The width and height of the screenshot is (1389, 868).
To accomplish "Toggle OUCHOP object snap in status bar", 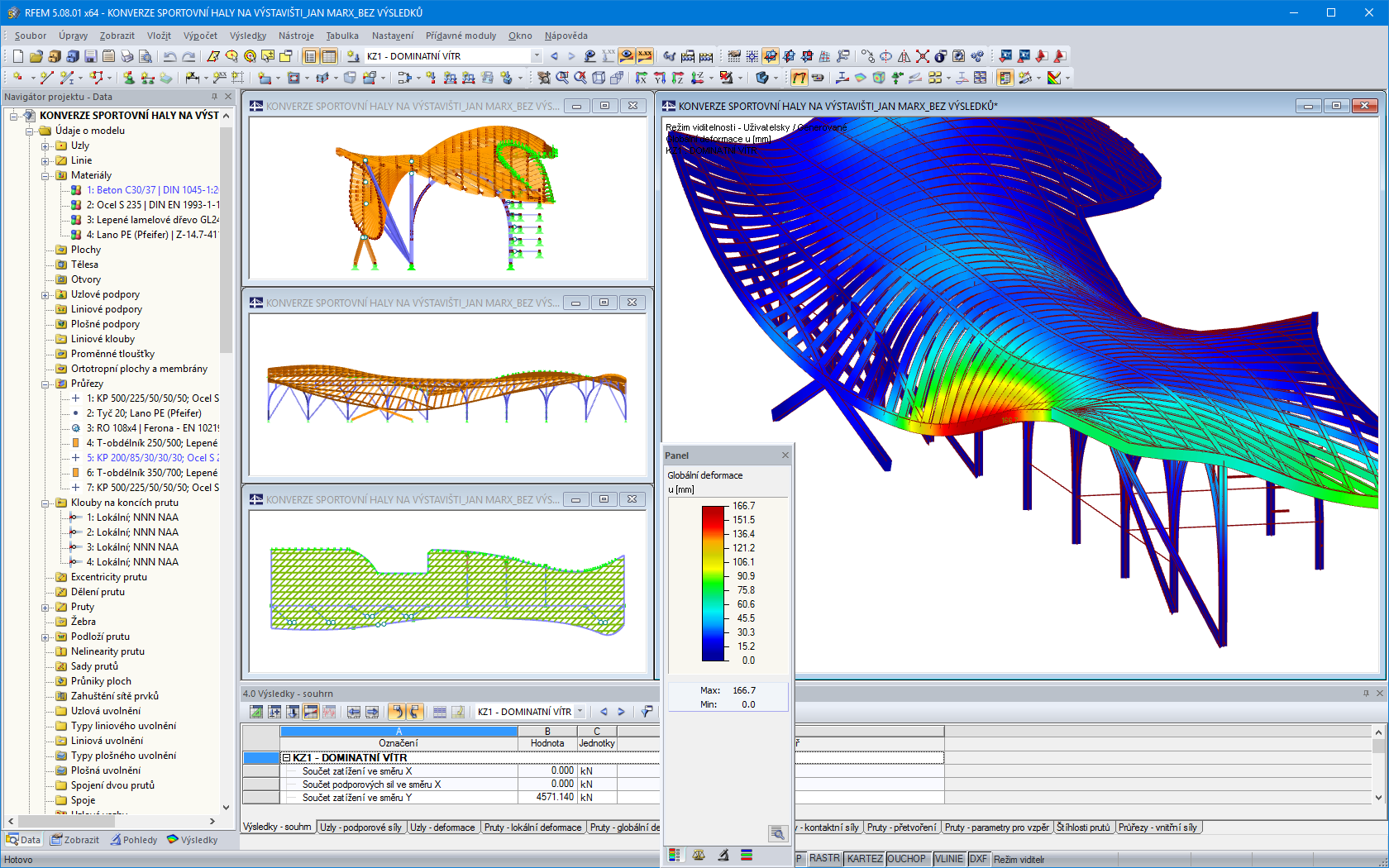I will (906, 859).
